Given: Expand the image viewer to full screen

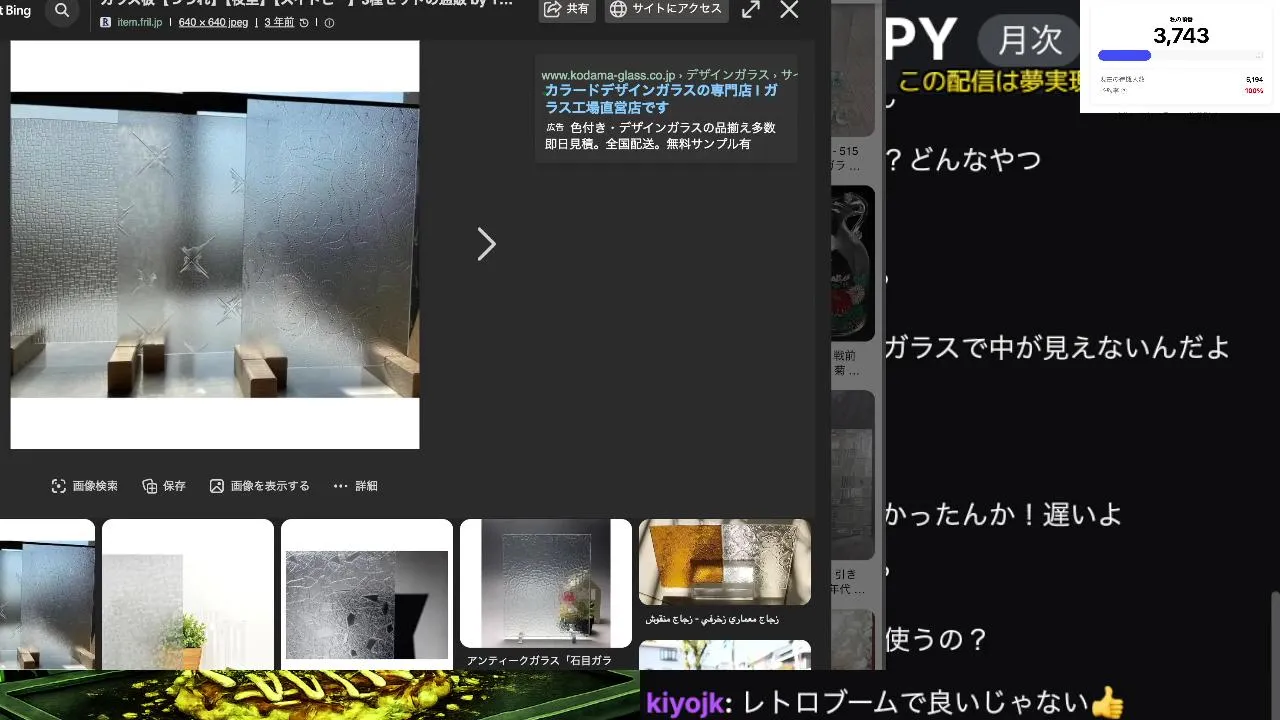Looking at the screenshot, I should [x=751, y=9].
